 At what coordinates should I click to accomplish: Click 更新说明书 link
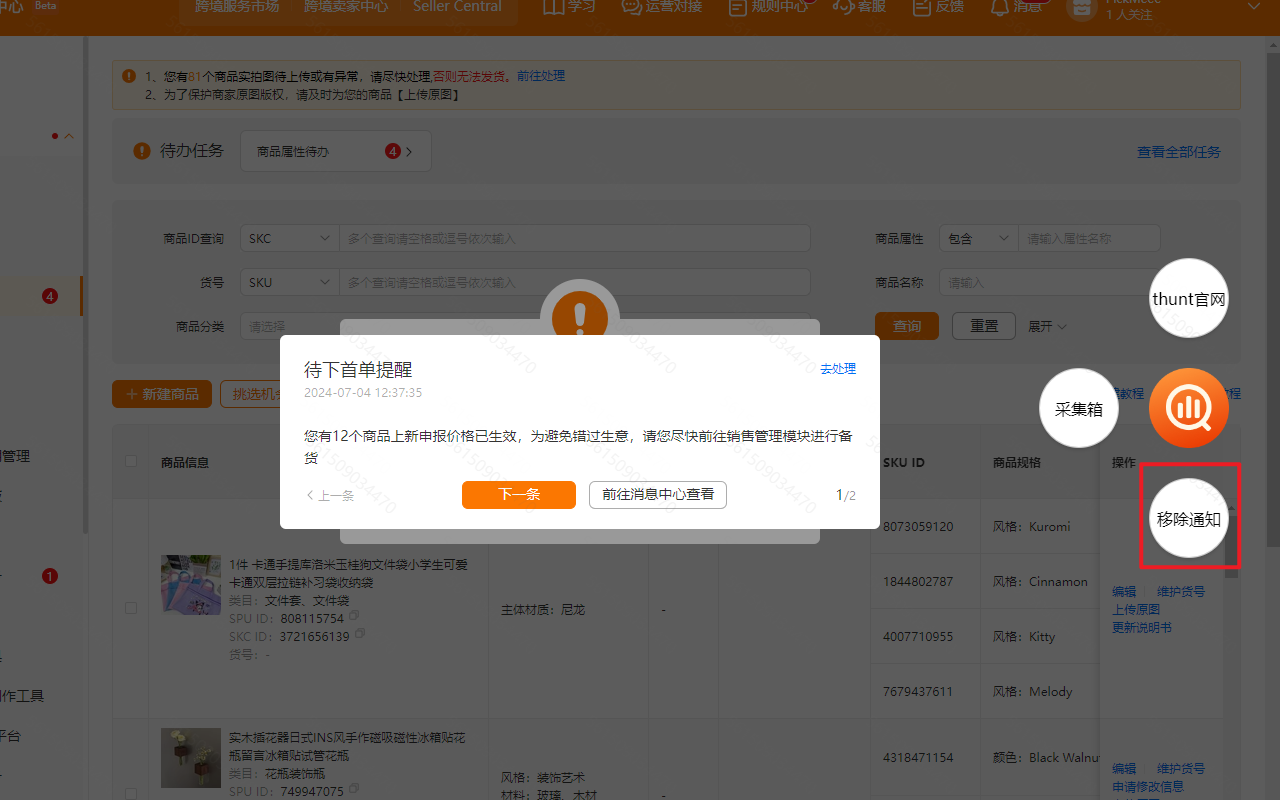1142,628
